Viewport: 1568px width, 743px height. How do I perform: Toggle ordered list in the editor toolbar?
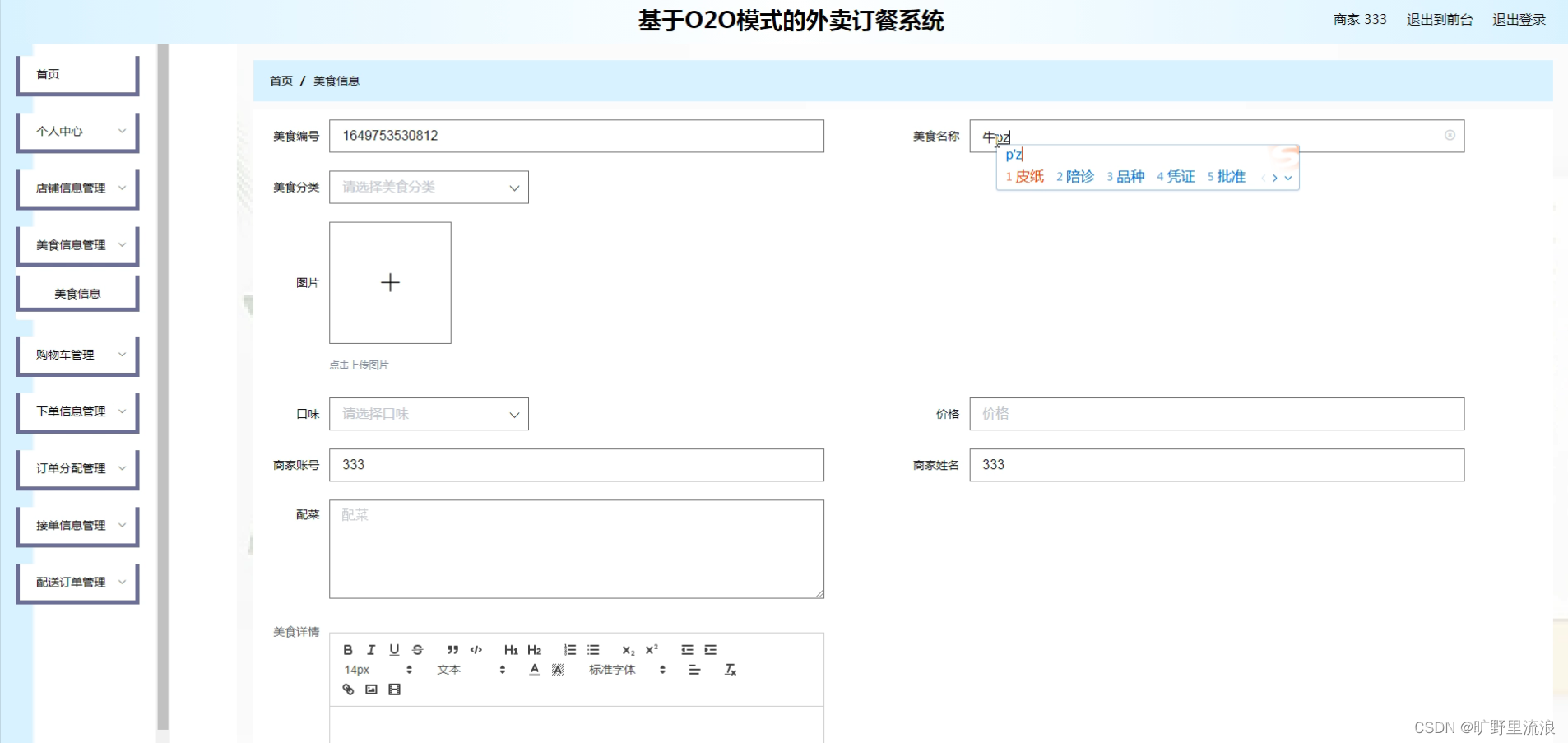(x=570, y=649)
